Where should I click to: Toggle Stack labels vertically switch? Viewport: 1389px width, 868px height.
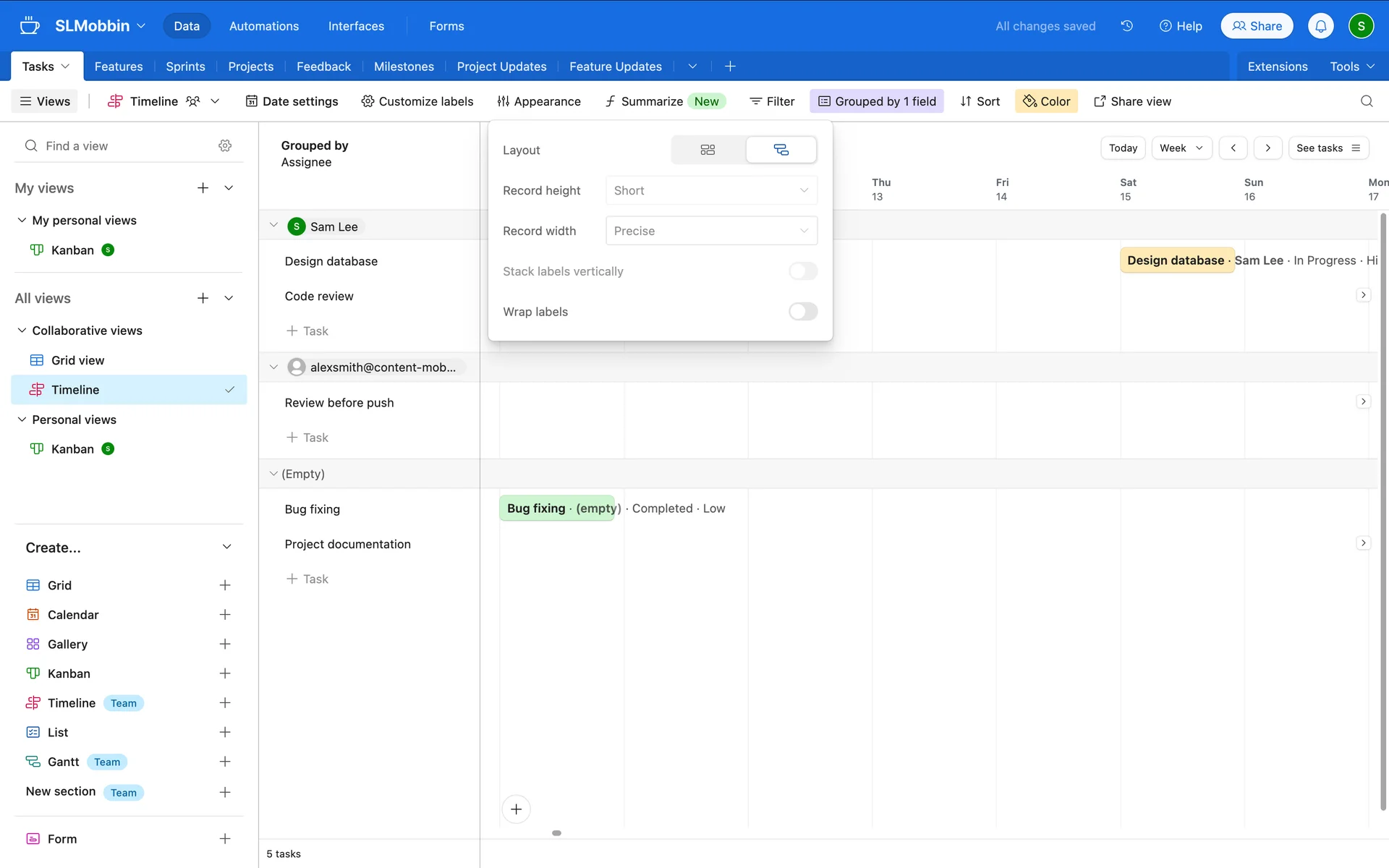pyautogui.click(x=802, y=271)
